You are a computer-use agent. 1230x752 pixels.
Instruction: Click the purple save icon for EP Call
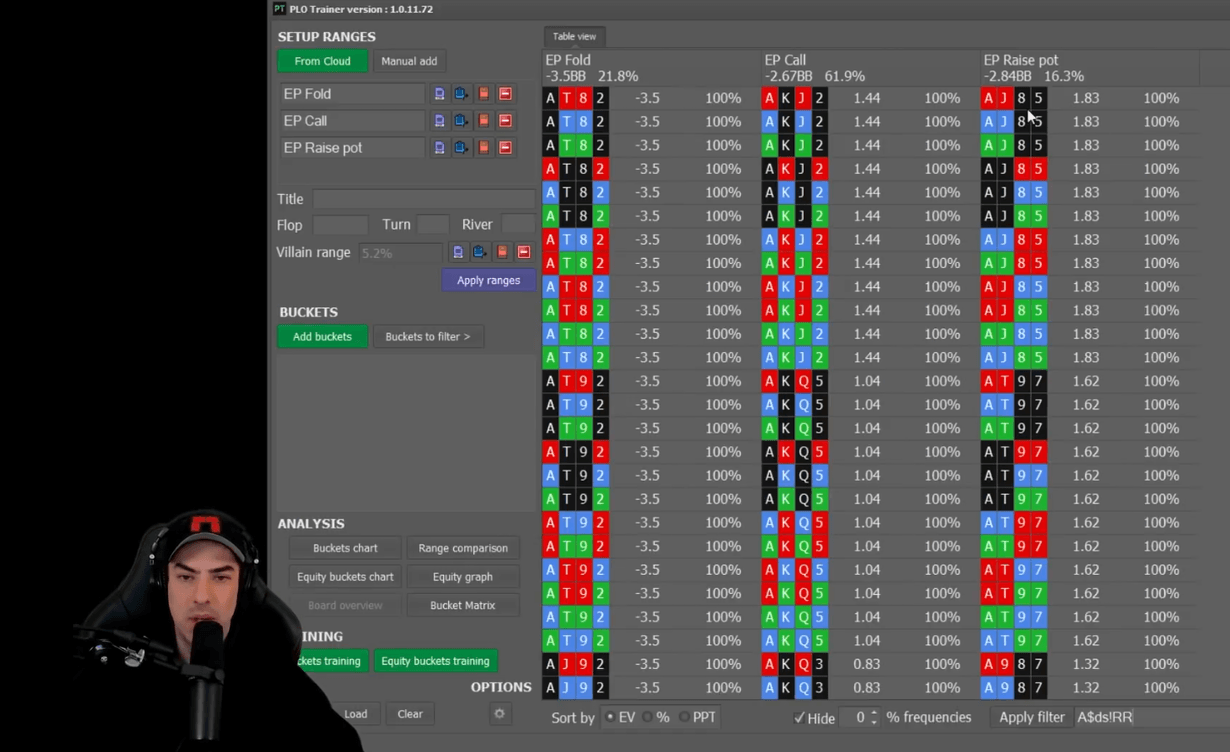(439, 121)
